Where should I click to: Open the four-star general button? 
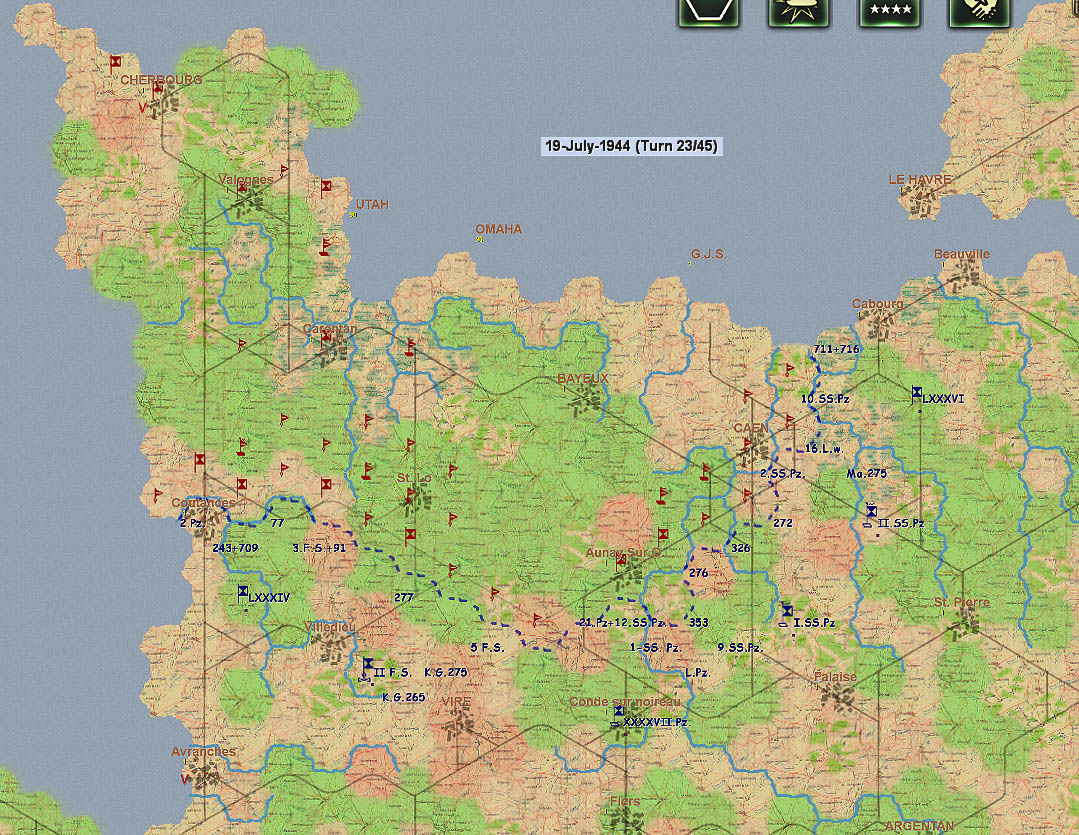tap(889, 12)
